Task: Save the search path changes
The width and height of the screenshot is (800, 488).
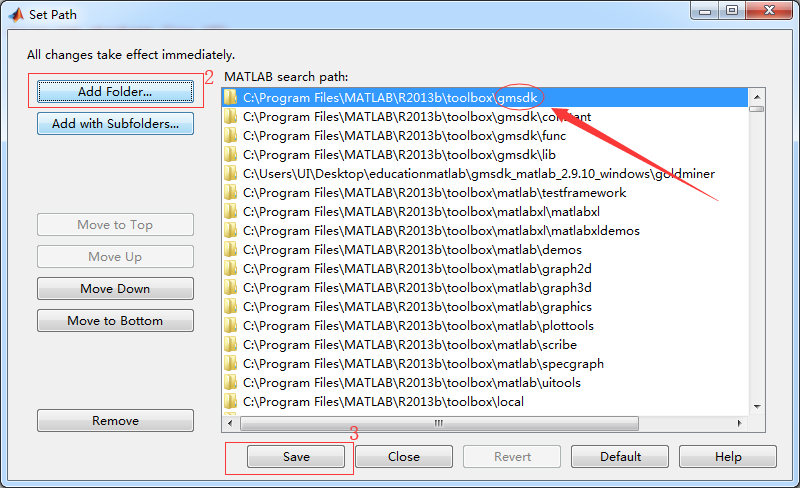Action: (x=296, y=456)
